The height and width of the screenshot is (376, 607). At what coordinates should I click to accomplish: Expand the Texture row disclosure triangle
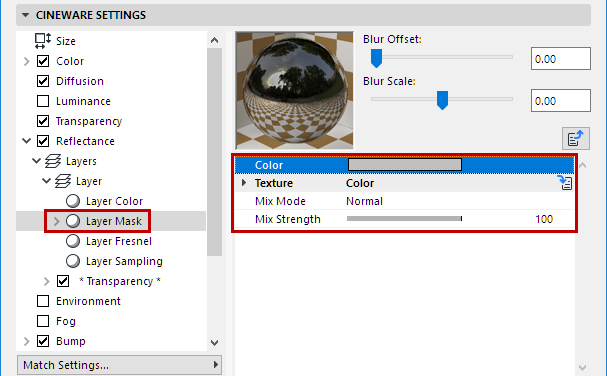[244, 182]
